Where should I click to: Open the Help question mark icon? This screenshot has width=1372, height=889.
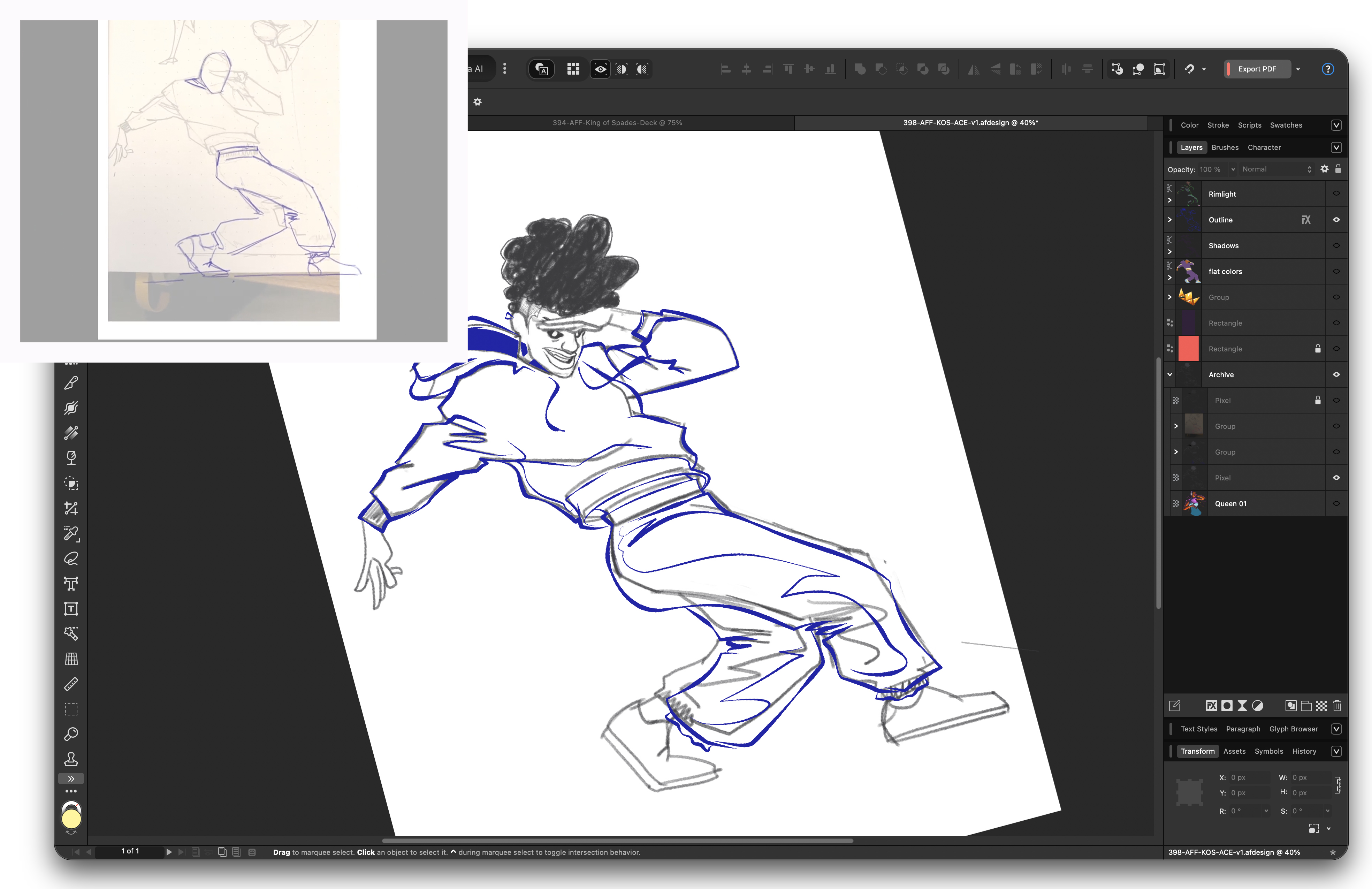point(1328,69)
